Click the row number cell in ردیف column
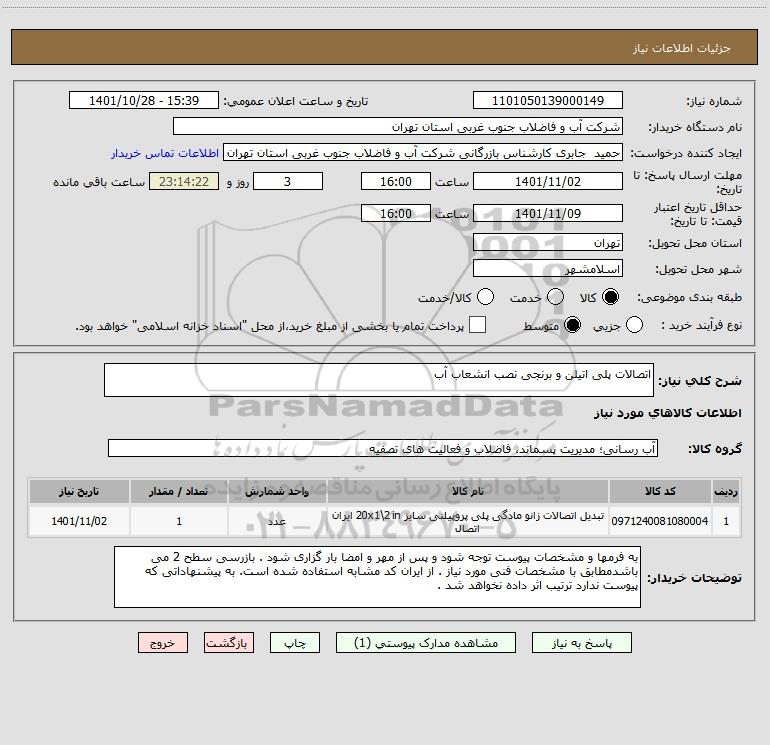 (726, 521)
